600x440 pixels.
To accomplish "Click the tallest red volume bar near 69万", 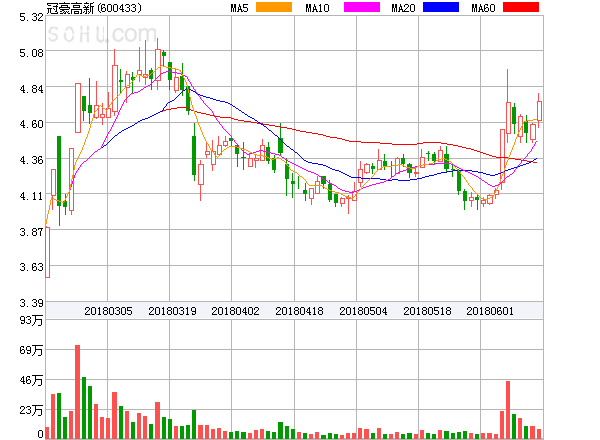I will (78, 392).
